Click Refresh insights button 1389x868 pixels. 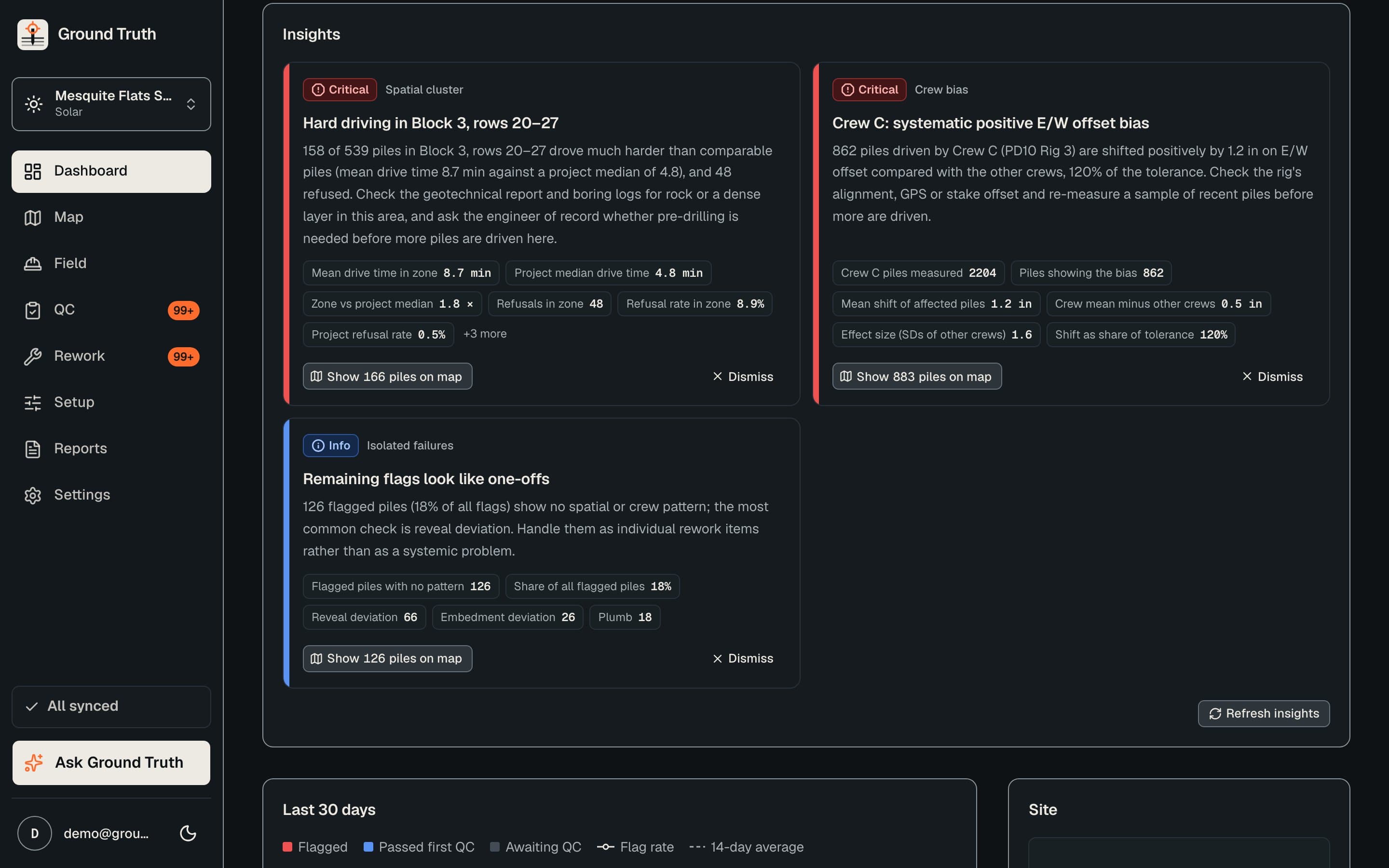click(x=1264, y=714)
